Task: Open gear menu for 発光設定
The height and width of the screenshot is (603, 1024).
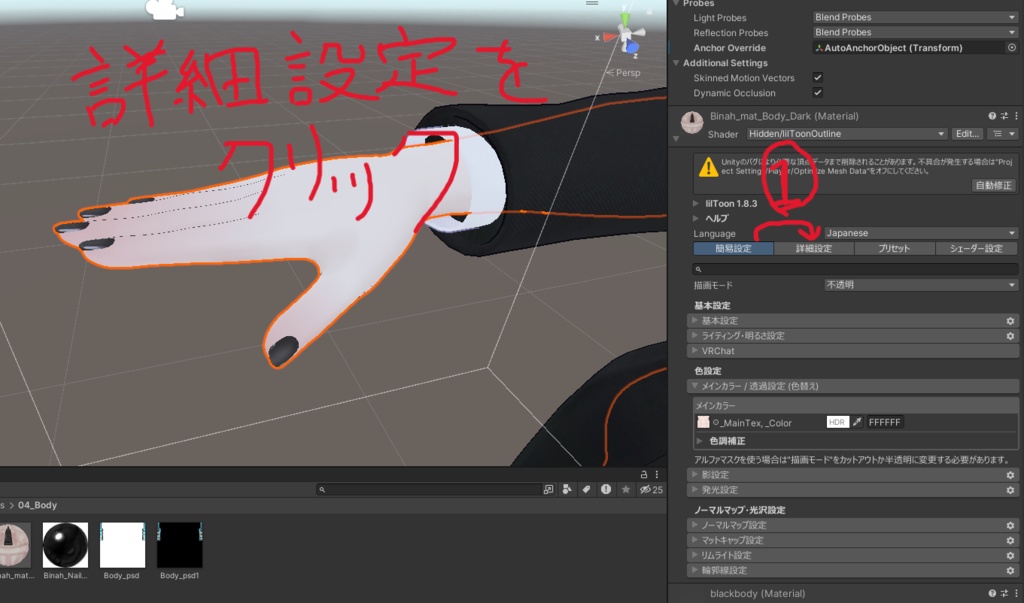Action: (x=1010, y=490)
